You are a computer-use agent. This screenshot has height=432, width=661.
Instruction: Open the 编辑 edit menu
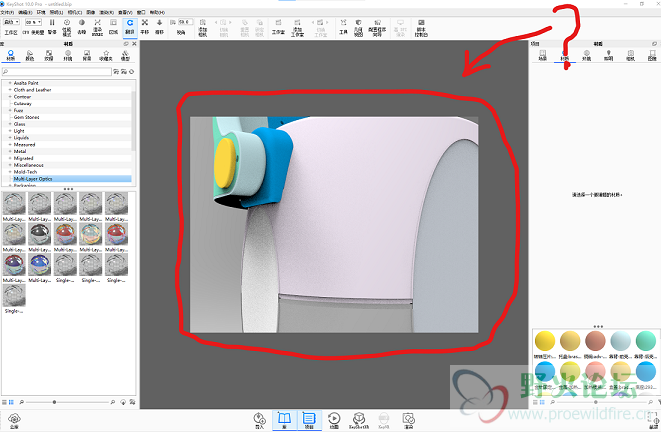(x=25, y=13)
